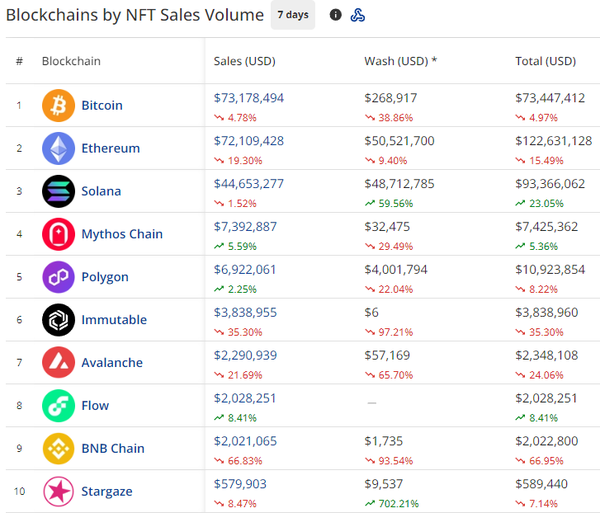
Task: Click the Bitcoin logo icon
Action: pyautogui.click(x=58, y=105)
